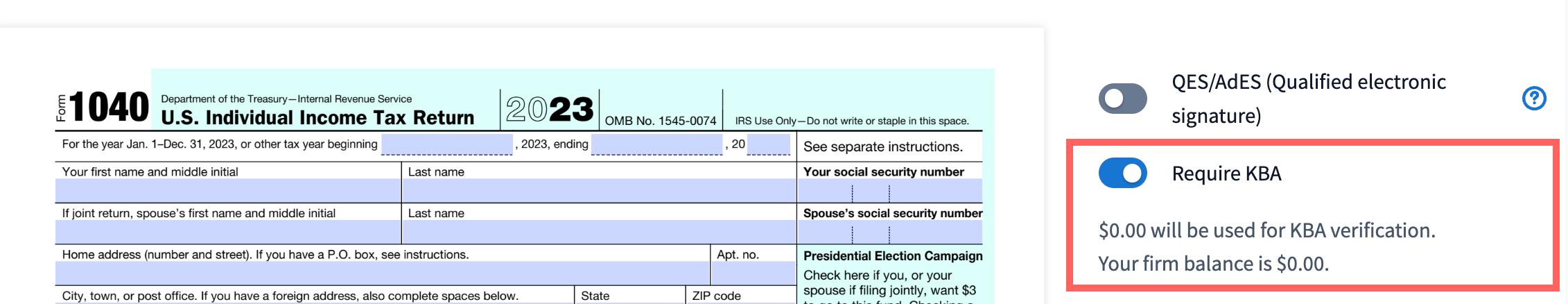Click your first name and middle initial field
Screen dimensions: 1568x304
click(228, 191)
